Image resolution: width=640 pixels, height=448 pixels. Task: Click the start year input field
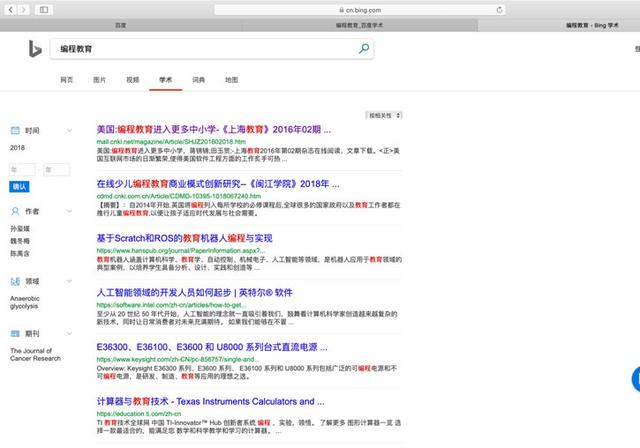pyautogui.click(x=22, y=169)
